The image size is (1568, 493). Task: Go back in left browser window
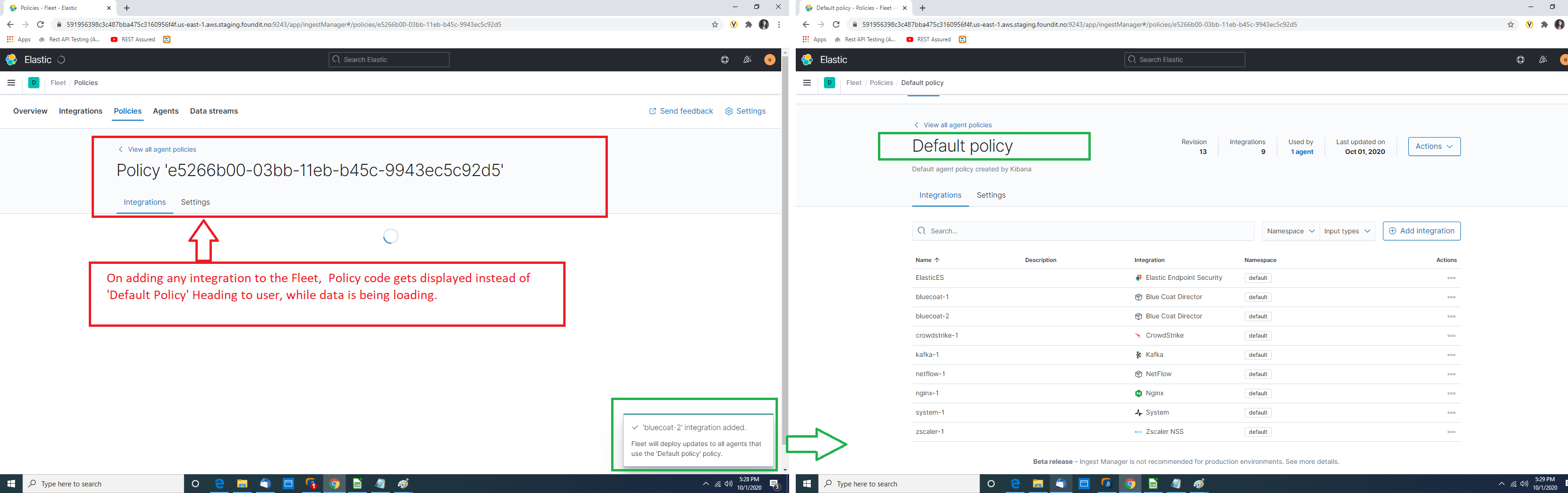[x=10, y=24]
